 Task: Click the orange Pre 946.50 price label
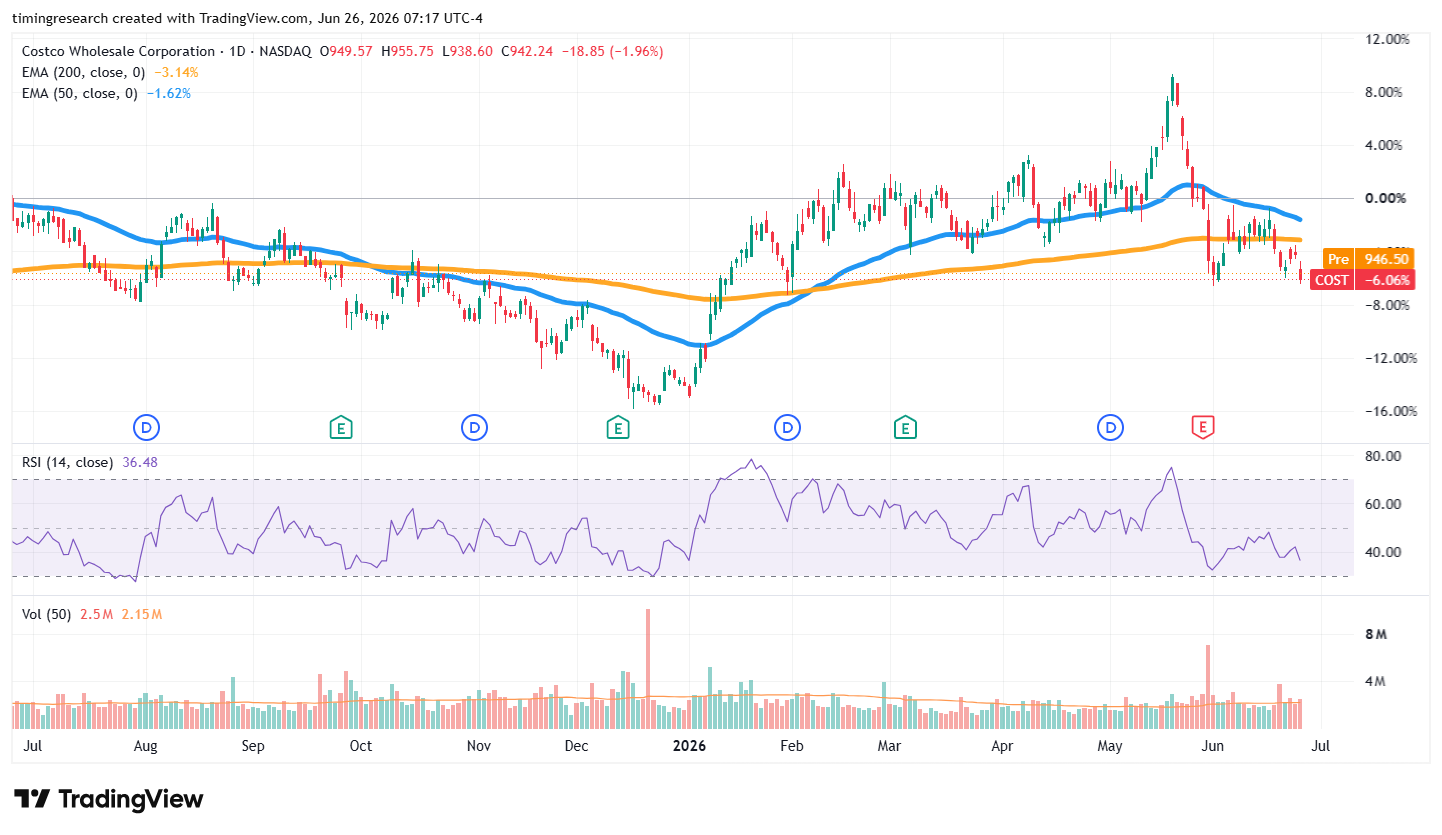(1368, 258)
